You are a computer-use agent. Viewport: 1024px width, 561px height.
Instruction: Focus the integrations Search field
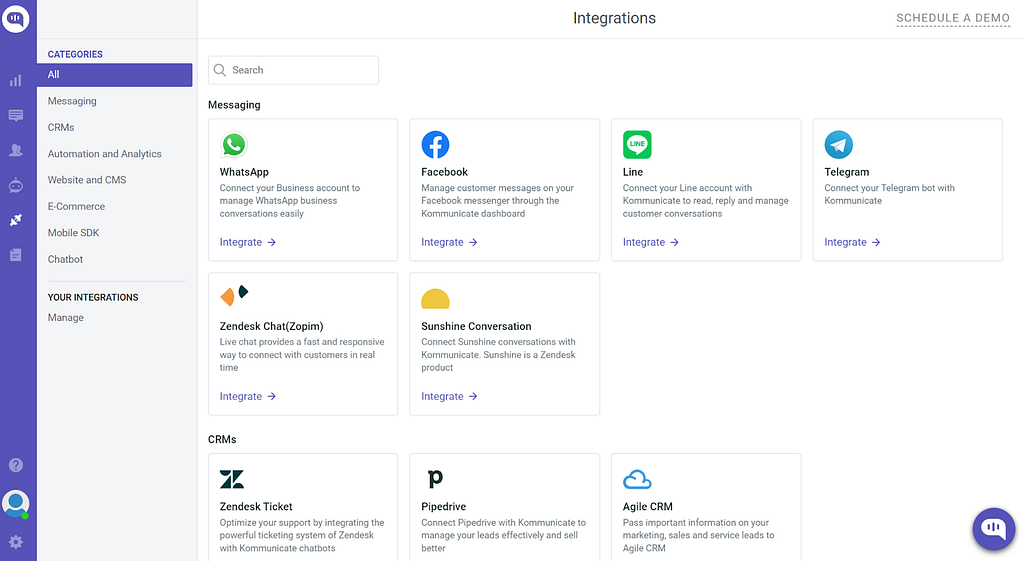[x=300, y=70]
